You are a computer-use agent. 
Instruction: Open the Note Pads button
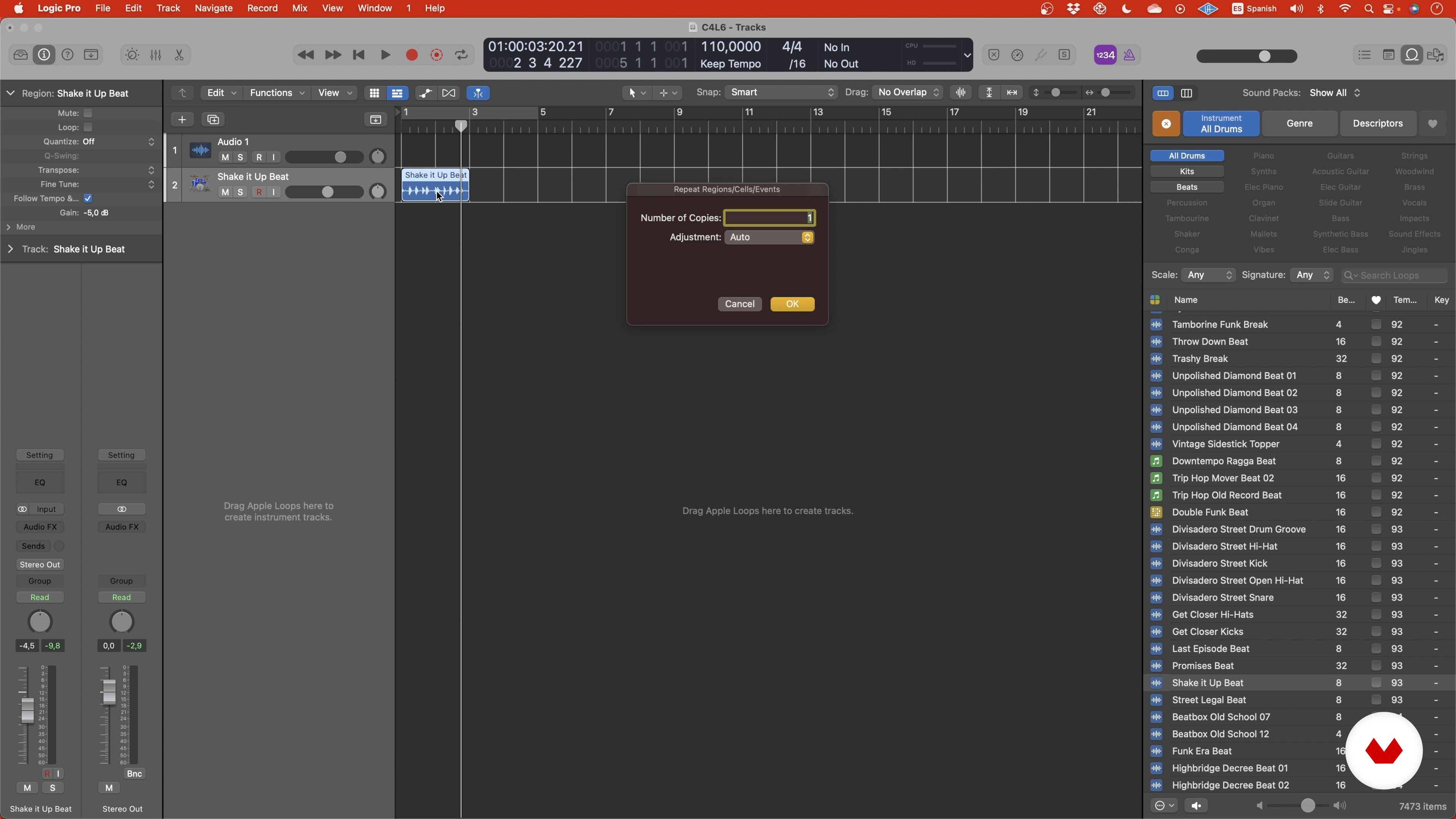pos(1388,55)
